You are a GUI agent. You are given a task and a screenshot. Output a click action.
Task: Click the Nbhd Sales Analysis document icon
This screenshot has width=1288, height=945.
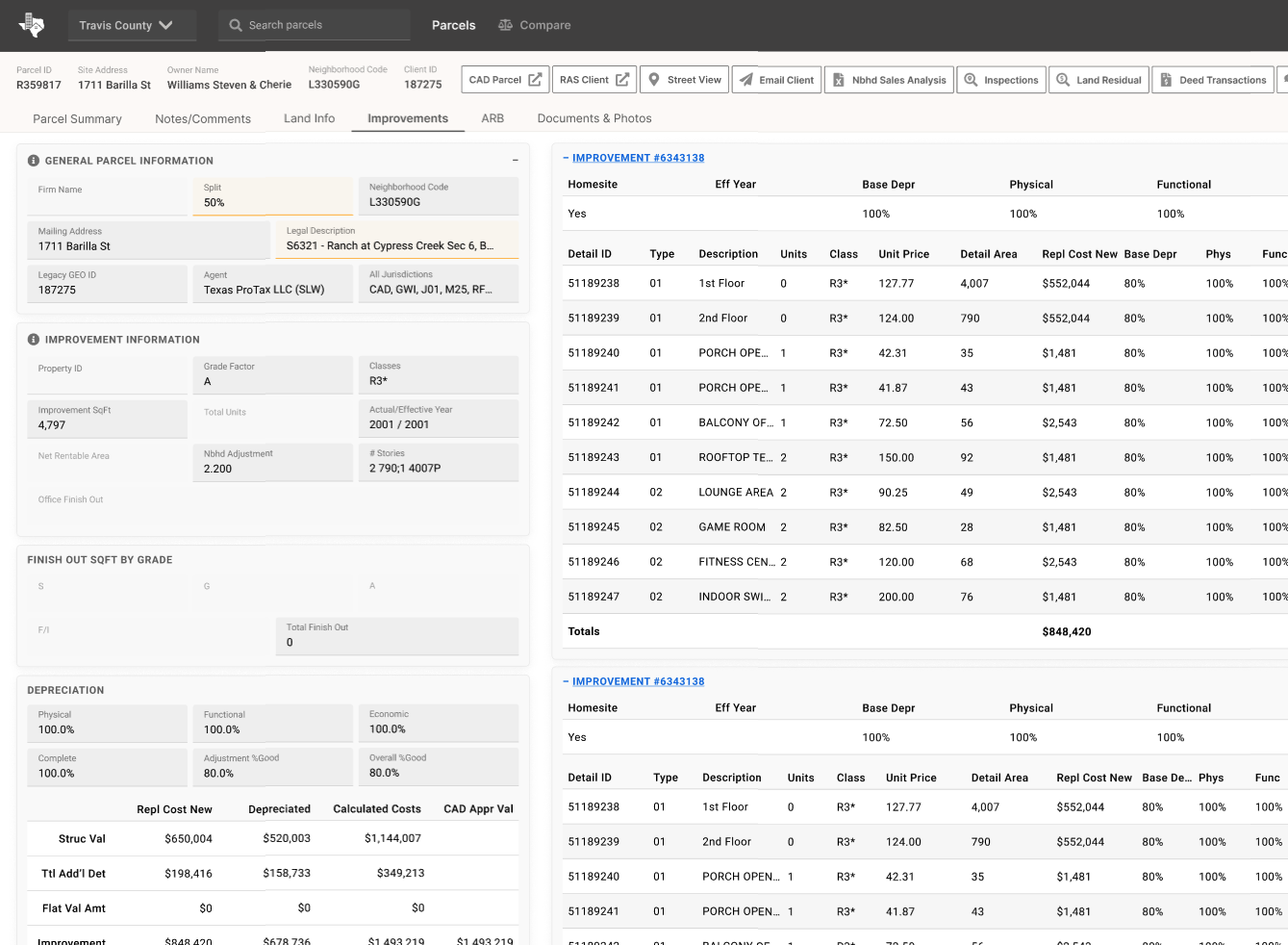[839, 80]
